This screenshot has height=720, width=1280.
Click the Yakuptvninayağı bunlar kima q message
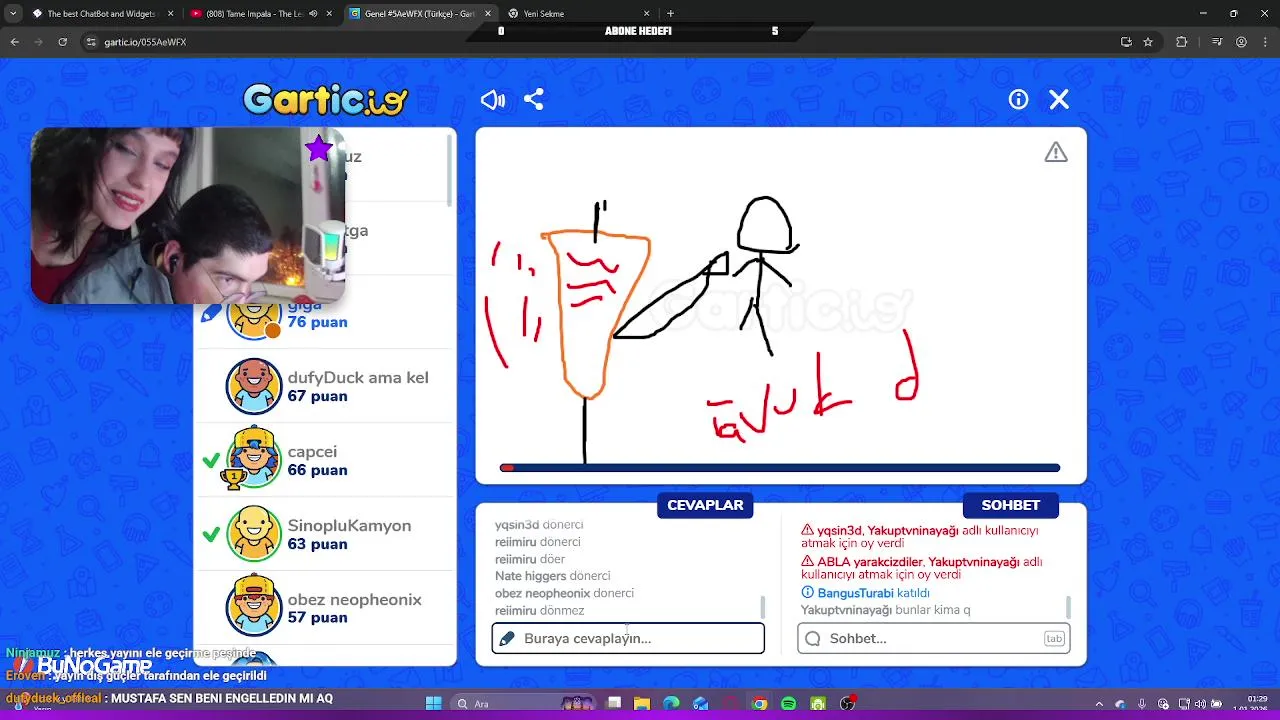click(886, 610)
